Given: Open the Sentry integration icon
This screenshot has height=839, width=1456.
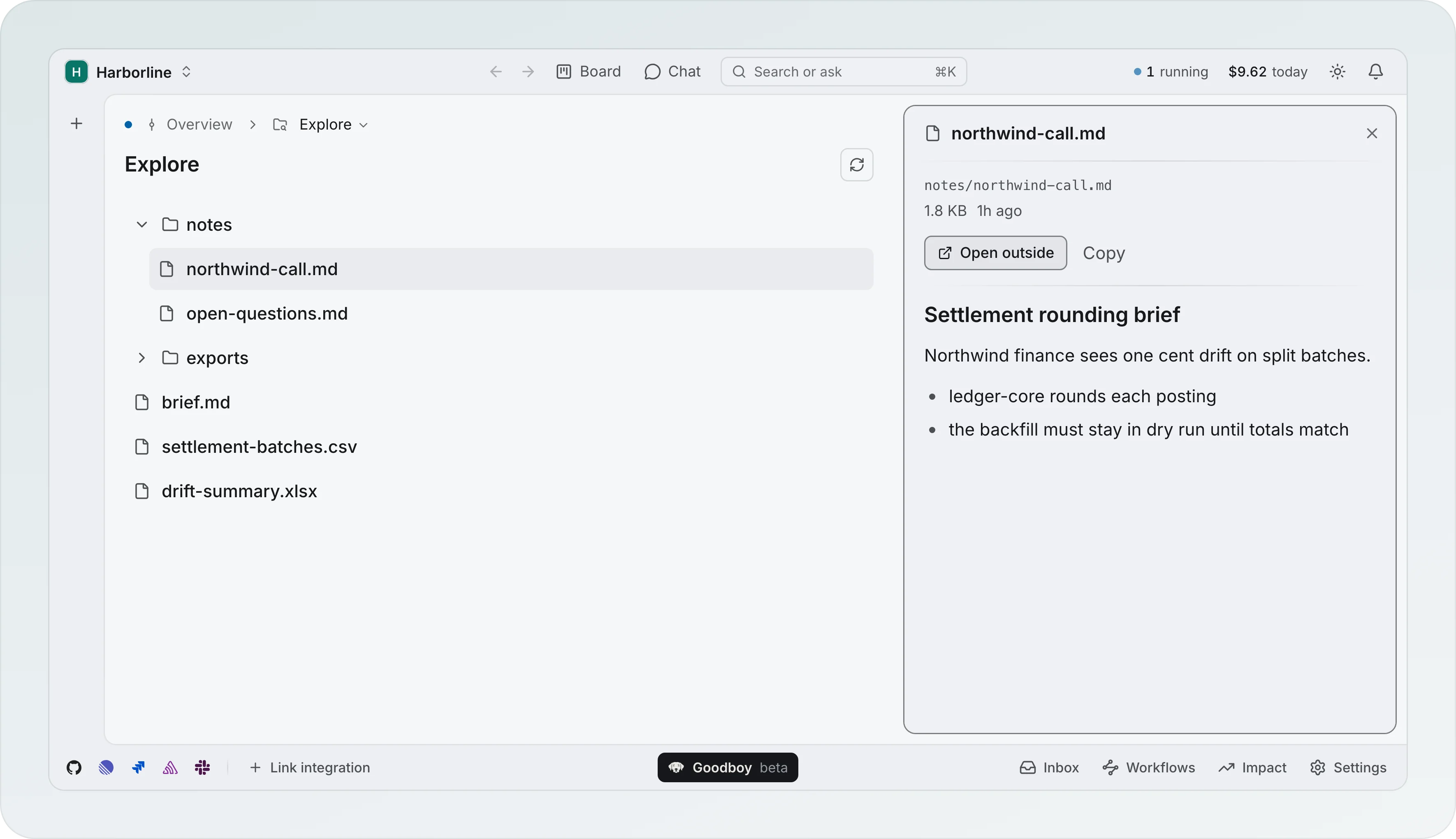Looking at the screenshot, I should (x=170, y=767).
